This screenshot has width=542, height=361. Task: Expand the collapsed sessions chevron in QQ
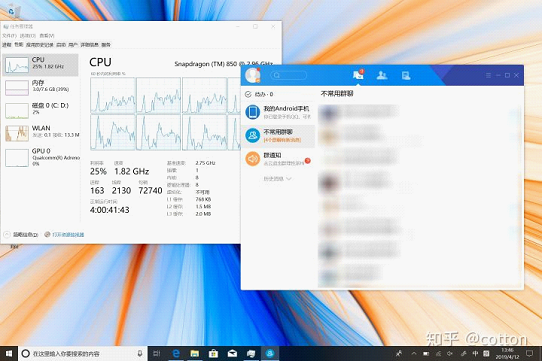click(289, 179)
